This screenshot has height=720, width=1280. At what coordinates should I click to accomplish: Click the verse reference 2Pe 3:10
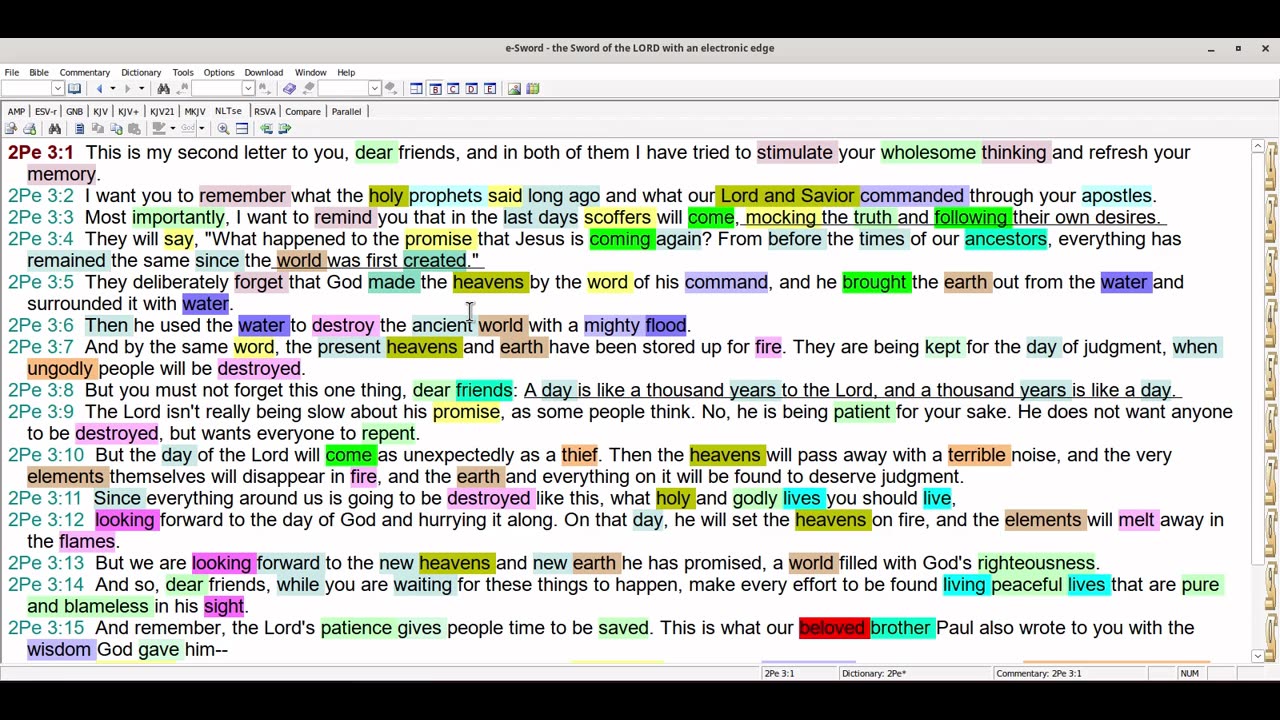(46, 455)
